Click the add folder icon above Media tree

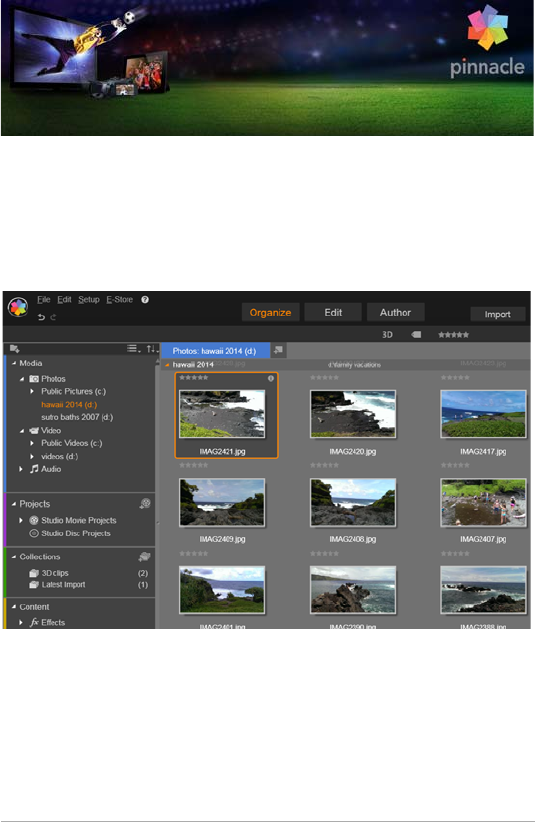click(15, 349)
